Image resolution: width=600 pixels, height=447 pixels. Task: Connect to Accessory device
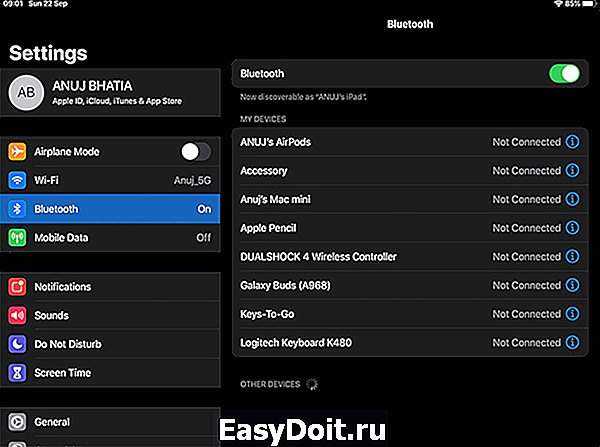[x=410, y=170]
